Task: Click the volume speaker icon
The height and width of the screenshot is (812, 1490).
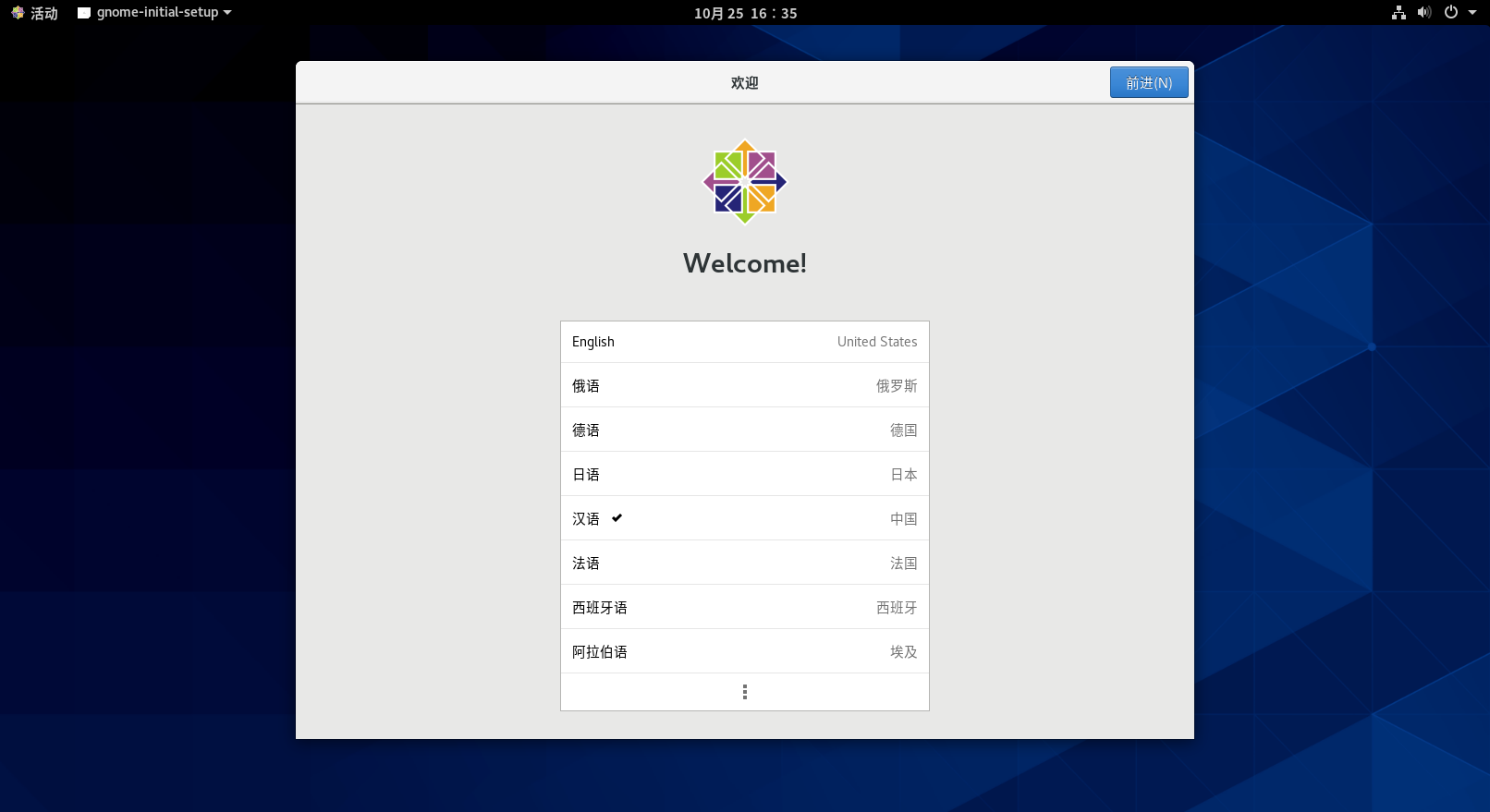Action: pos(1424,13)
